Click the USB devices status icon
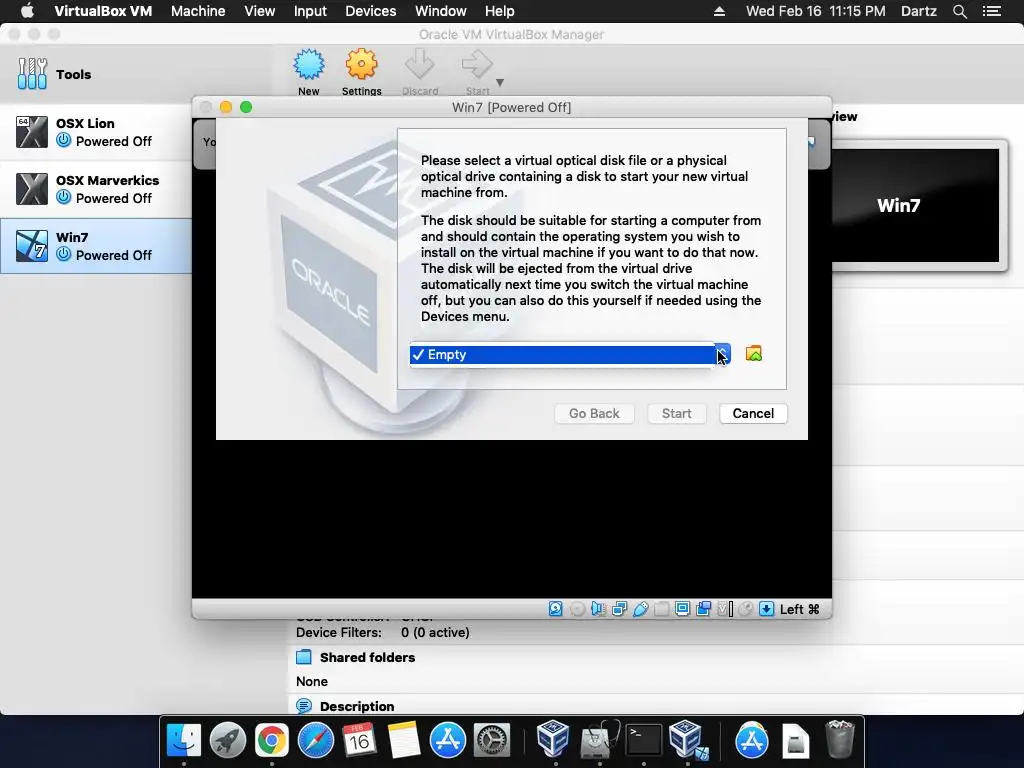The height and width of the screenshot is (768, 1024). click(641, 609)
